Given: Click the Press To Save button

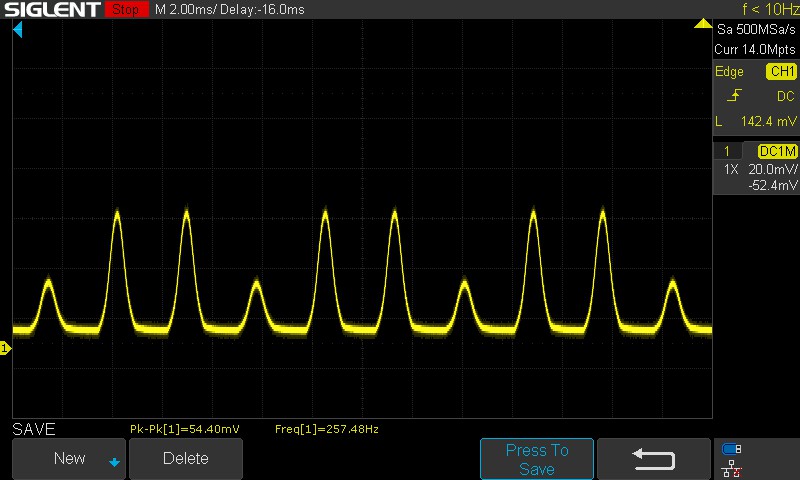Looking at the screenshot, I should [x=537, y=459].
